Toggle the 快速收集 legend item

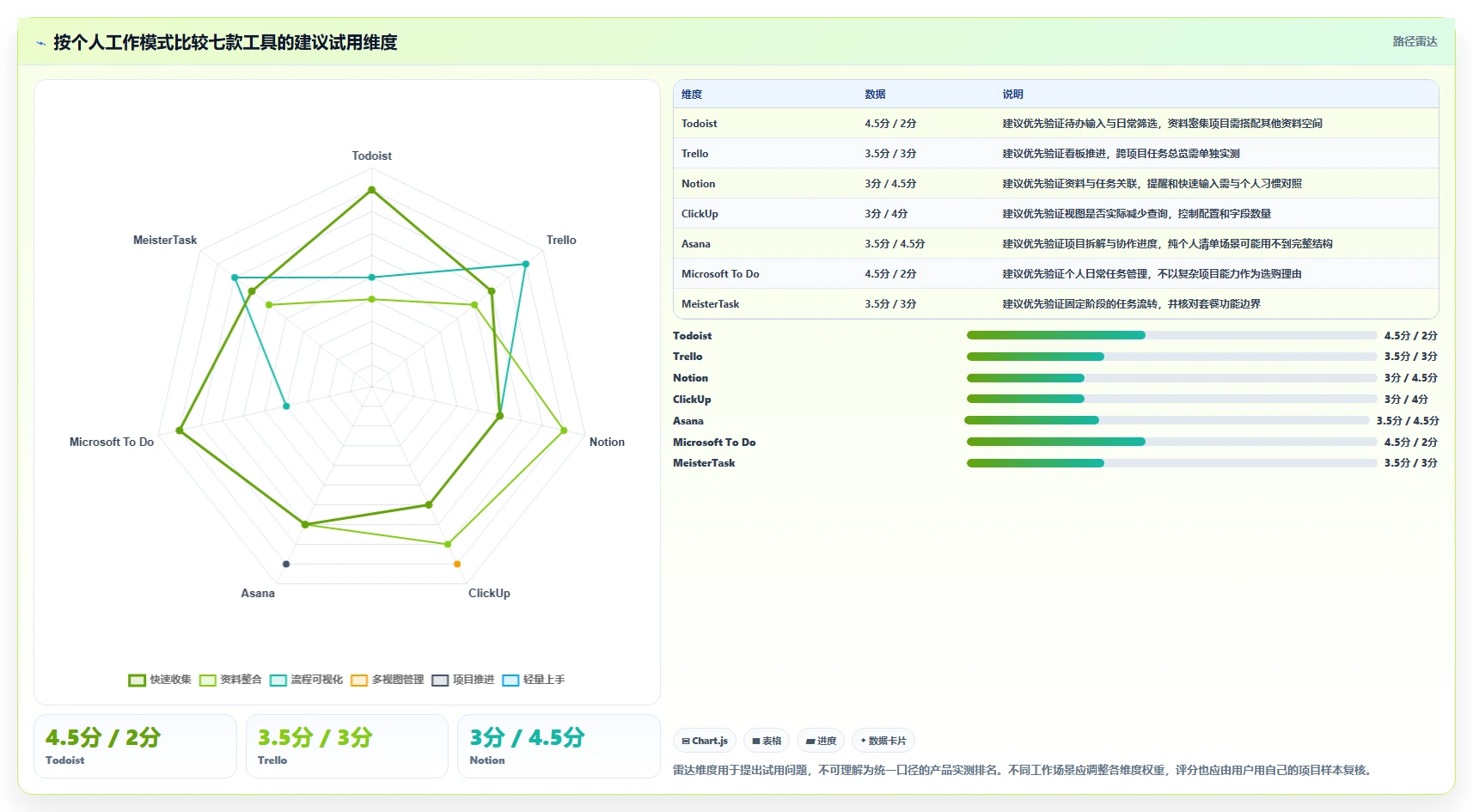tap(161, 680)
